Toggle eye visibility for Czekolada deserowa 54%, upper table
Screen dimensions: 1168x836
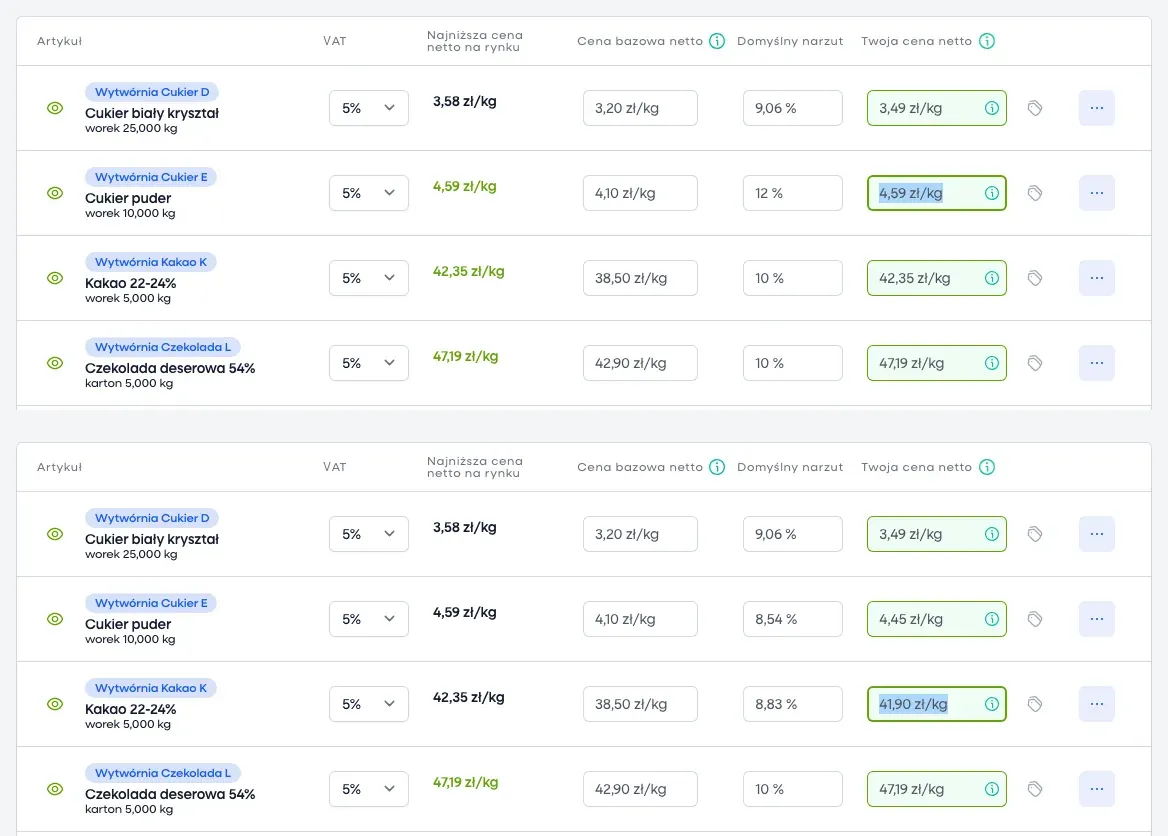pos(55,363)
